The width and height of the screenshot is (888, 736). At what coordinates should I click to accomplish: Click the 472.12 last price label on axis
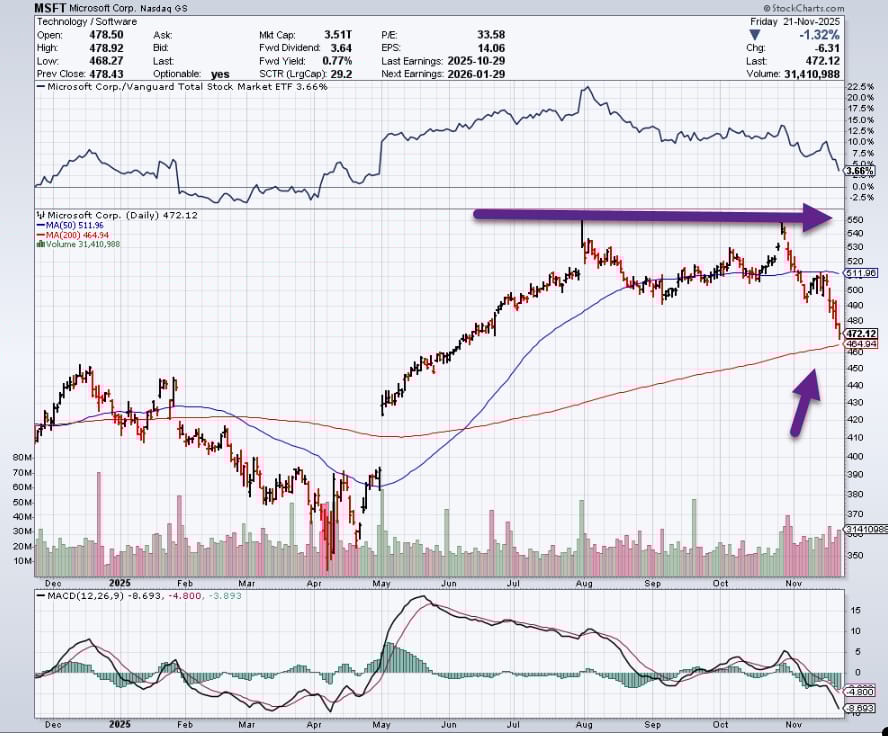[861, 333]
